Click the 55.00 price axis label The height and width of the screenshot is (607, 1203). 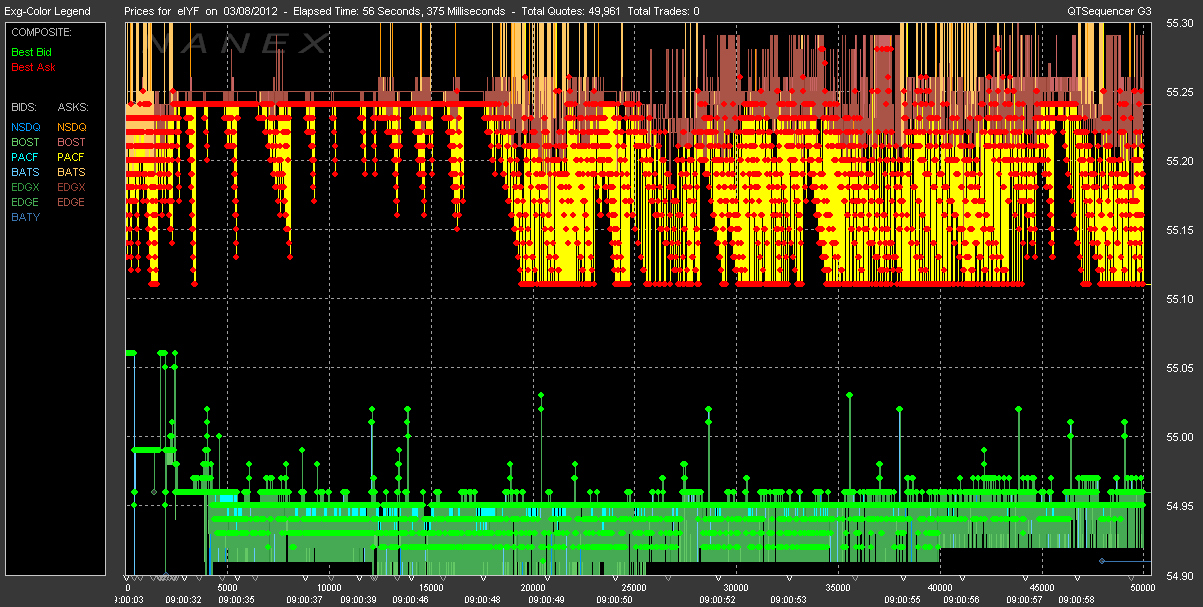click(1180, 438)
